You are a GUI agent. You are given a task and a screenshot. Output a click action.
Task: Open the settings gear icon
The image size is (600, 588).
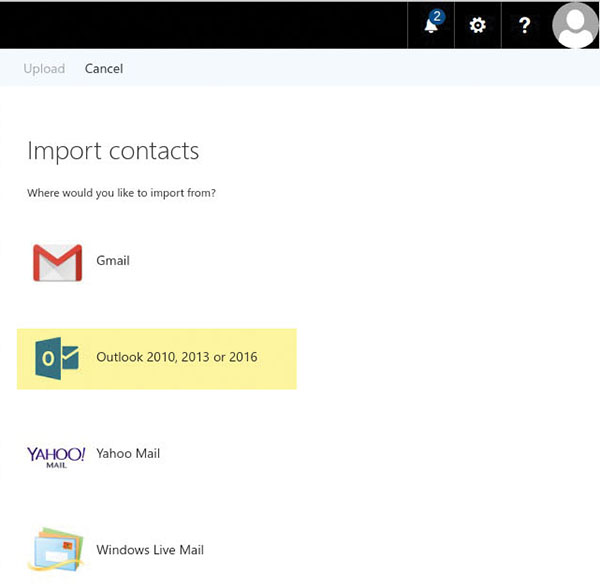click(x=478, y=26)
